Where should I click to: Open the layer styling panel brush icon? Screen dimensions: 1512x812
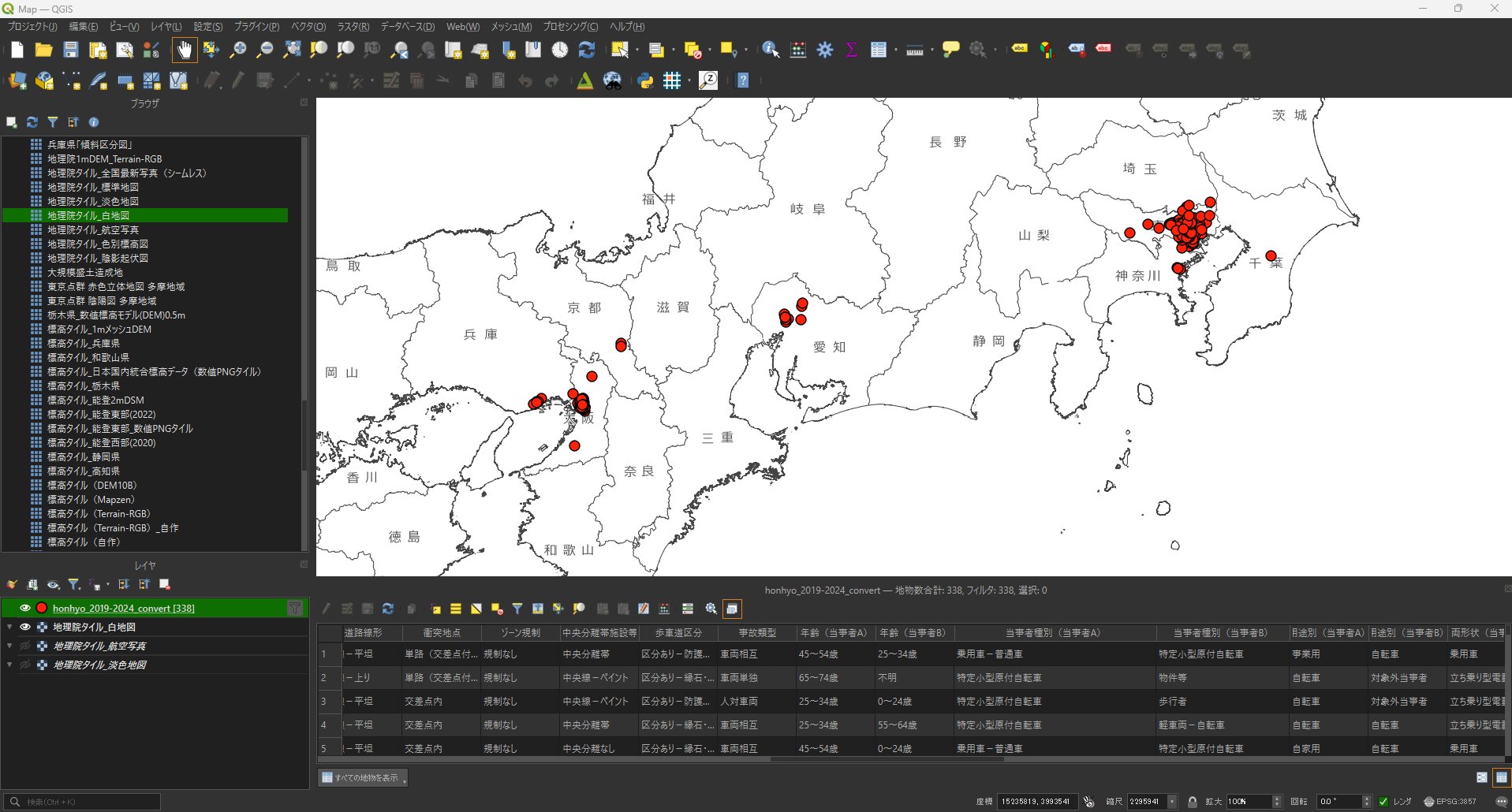[12, 584]
